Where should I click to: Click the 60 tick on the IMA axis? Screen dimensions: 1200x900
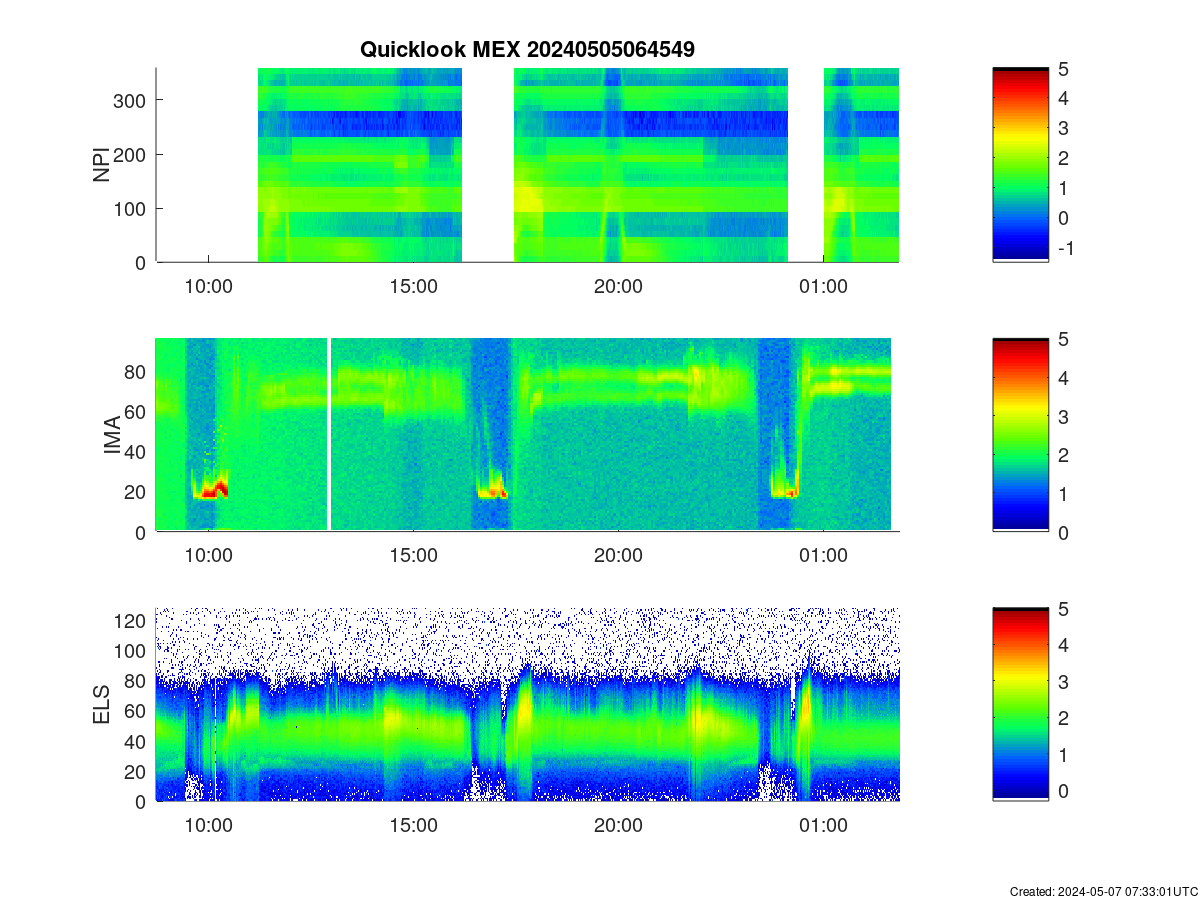point(136,411)
